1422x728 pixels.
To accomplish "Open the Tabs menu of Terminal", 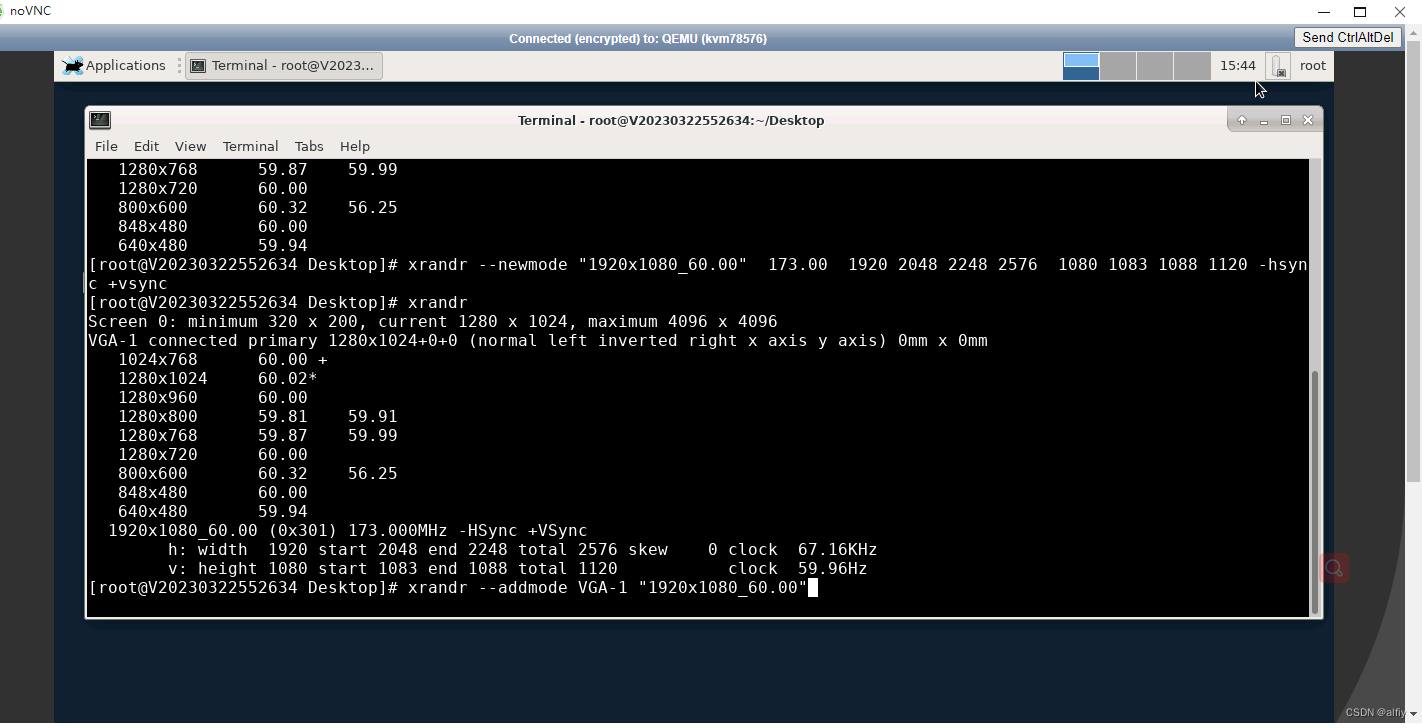I will pos(308,146).
